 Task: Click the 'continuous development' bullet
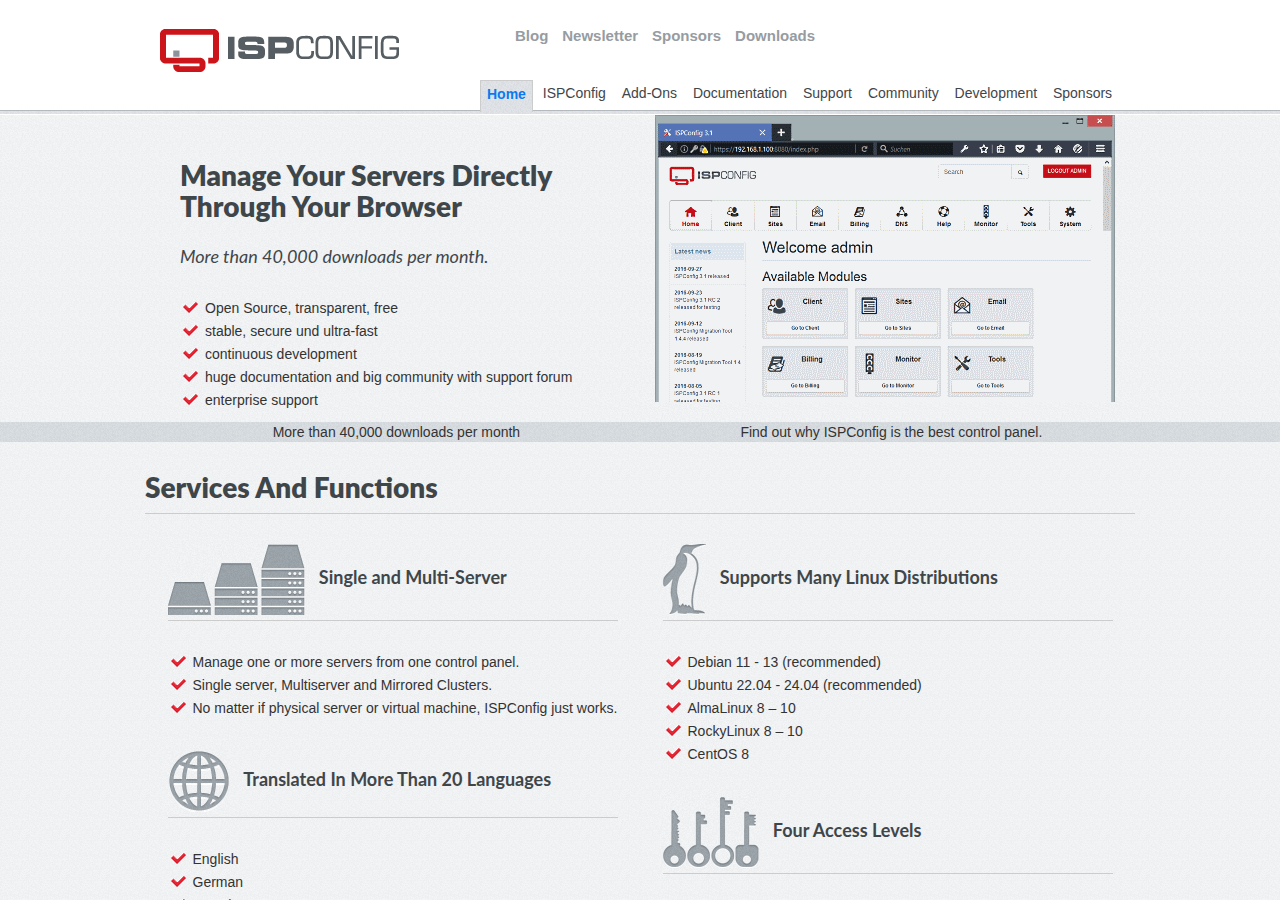pyautogui.click(x=281, y=354)
